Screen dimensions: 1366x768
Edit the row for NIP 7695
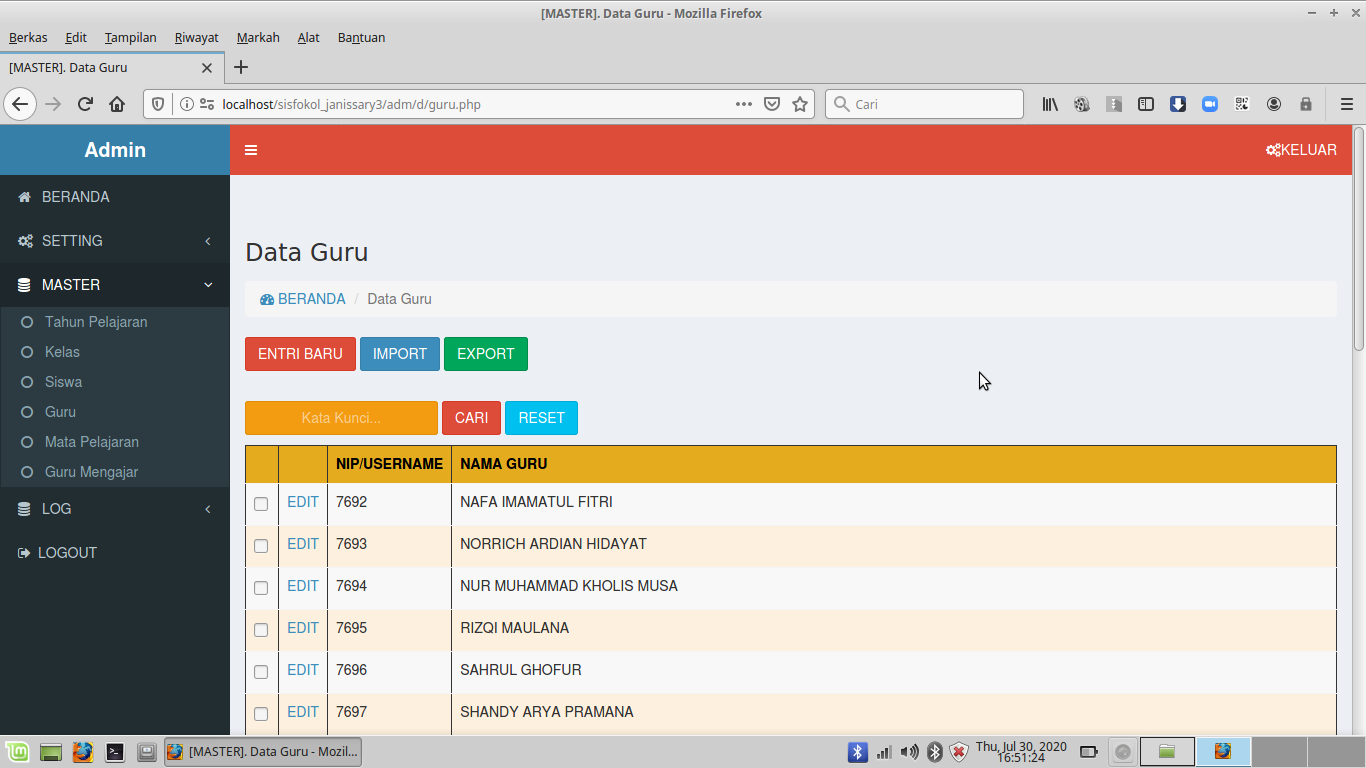point(302,628)
